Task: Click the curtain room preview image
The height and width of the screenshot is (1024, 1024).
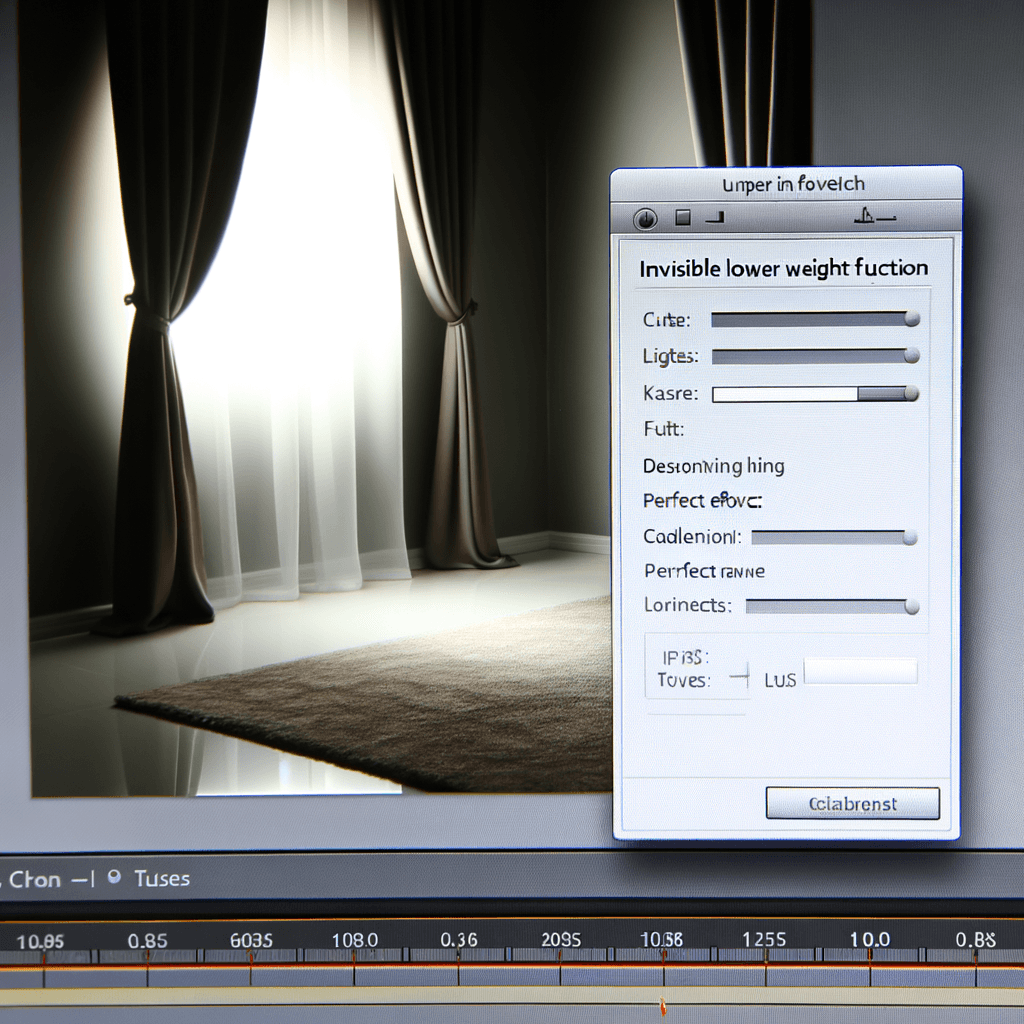Action: click(x=320, y=398)
